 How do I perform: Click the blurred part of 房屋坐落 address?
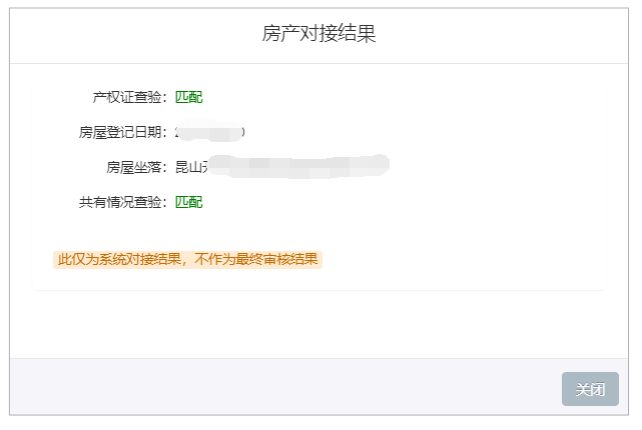tap(300, 166)
